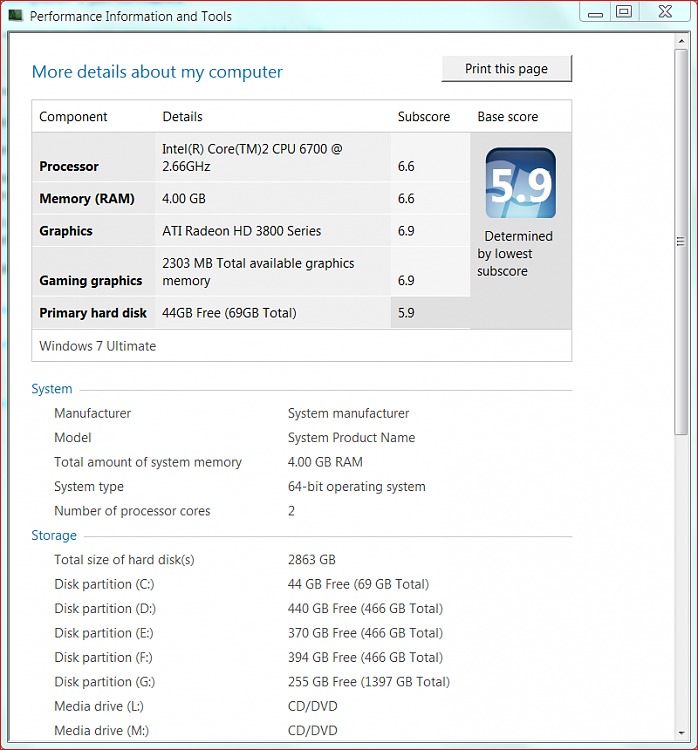Select the Intel Core2 CPU 6700 details
Screen dimensions: 698x750
coord(252,157)
